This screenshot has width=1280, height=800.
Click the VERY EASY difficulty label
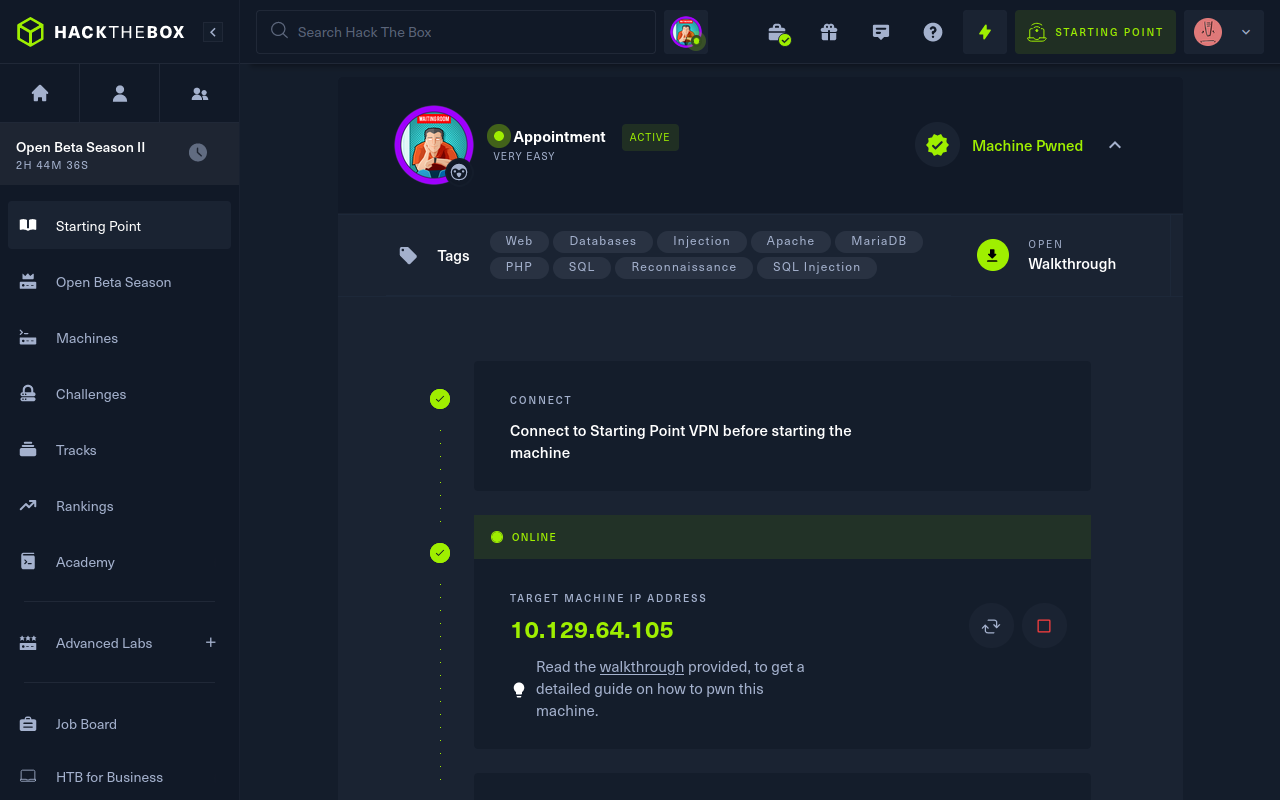524,156
